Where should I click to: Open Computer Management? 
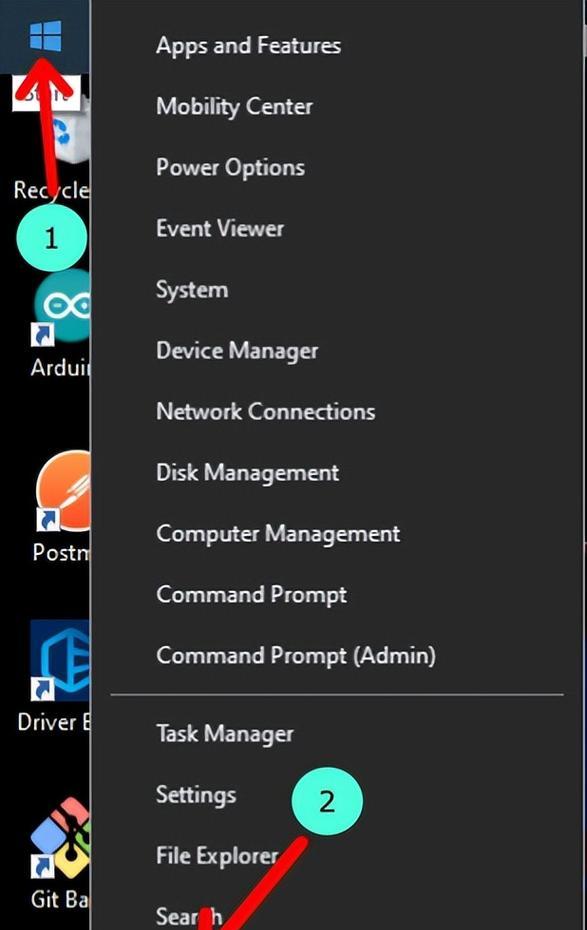(x=278, y=534)
